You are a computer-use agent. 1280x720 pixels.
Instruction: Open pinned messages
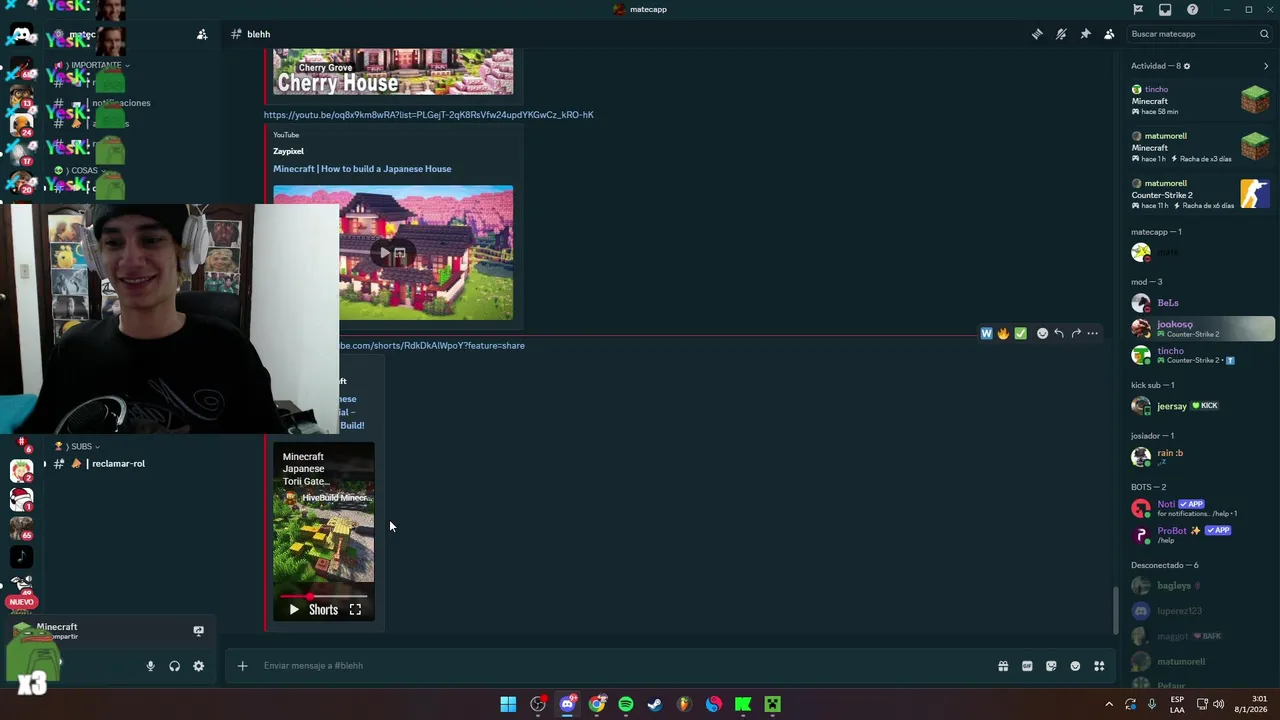point(1085,34)
